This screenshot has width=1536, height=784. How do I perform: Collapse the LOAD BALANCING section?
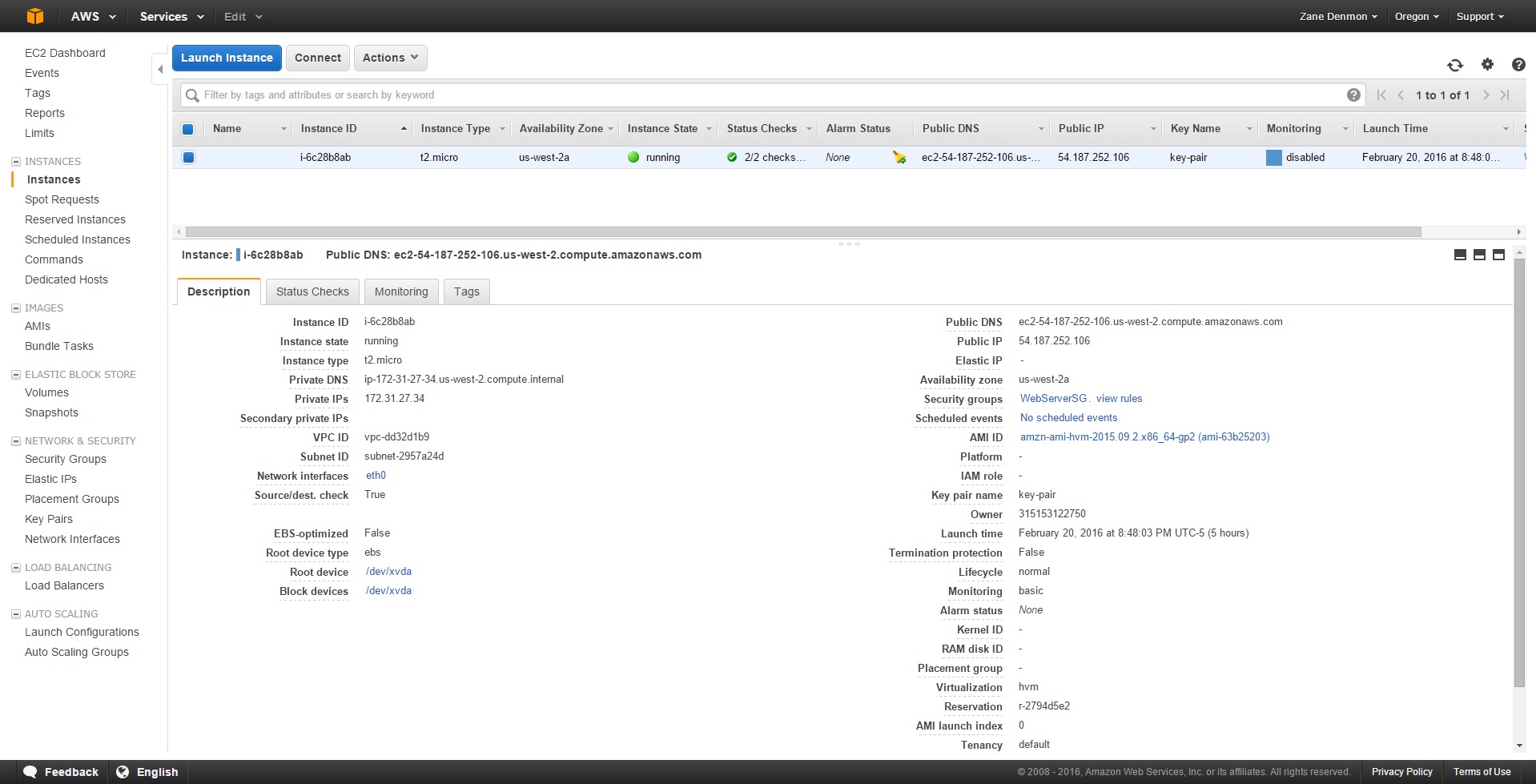16,568
